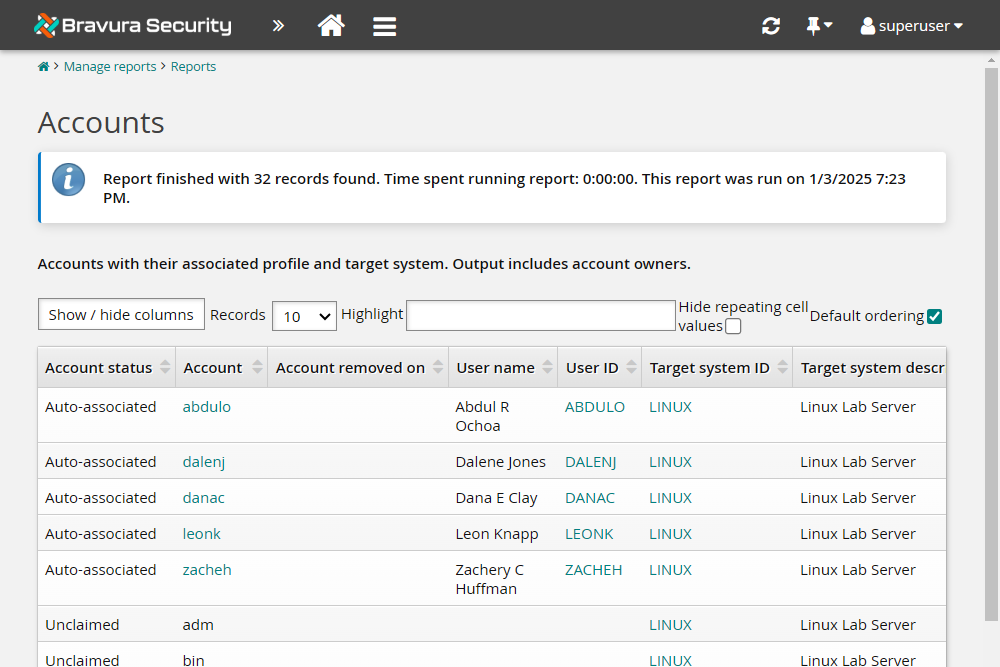Uncheck the Default ordering checkbox
Screen dimensions: 1000x667
click(x=934, y=315)
